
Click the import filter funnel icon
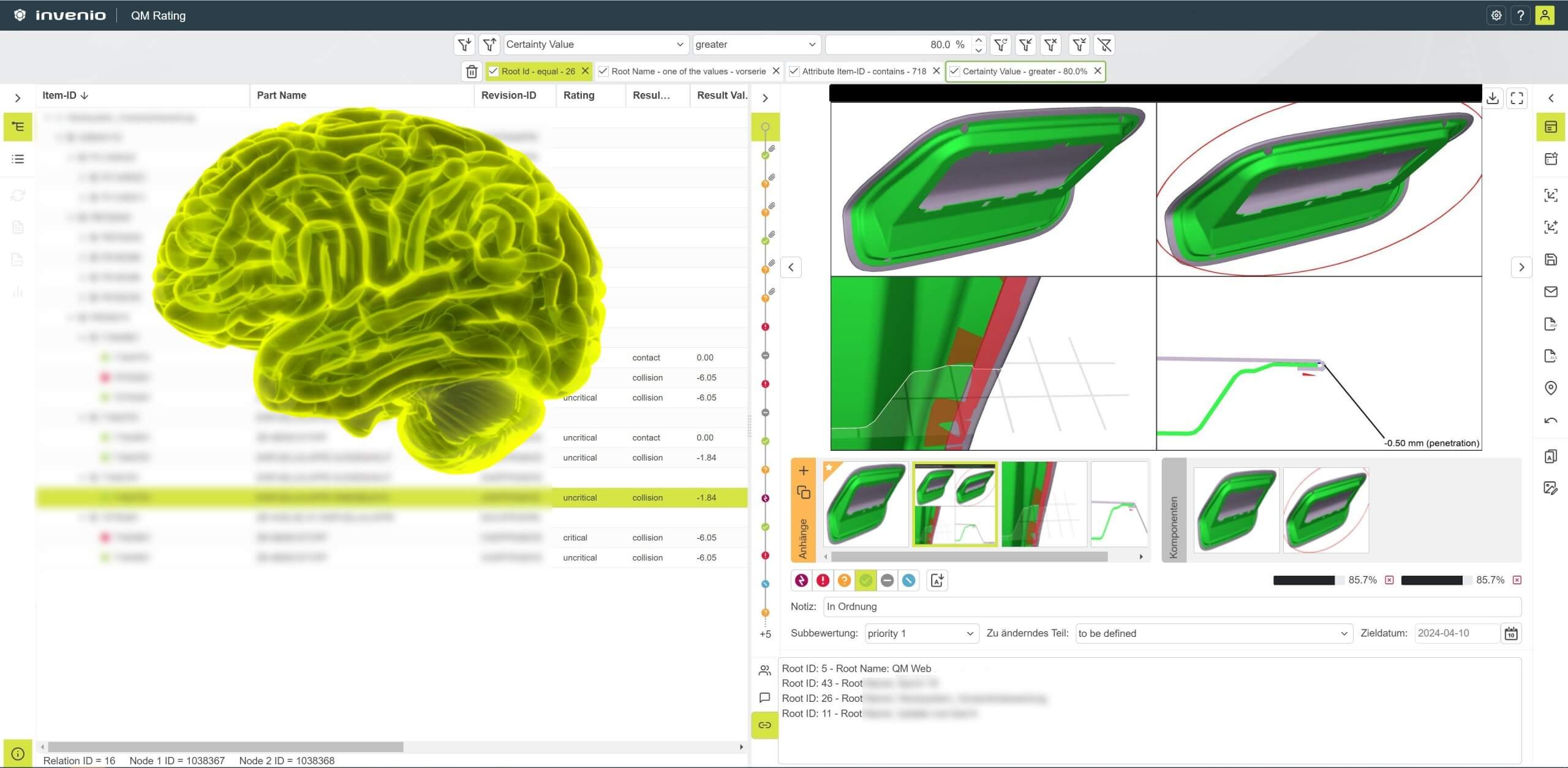464,44
